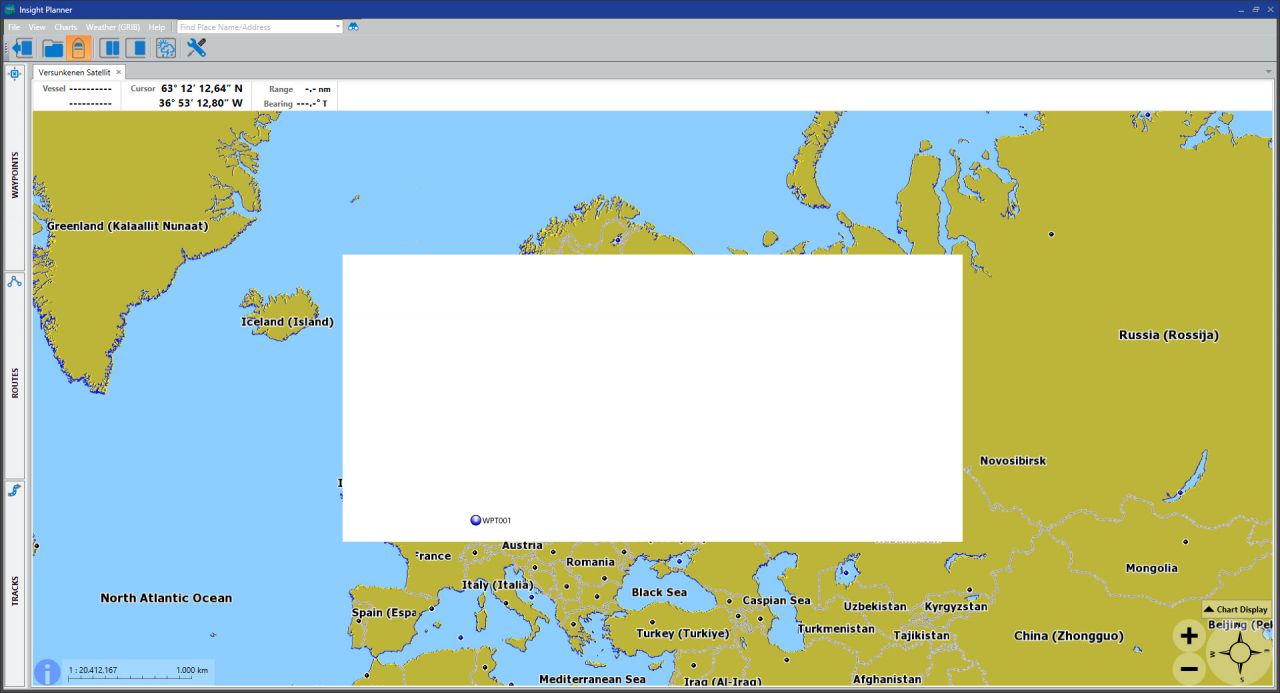Open settings with the wrench and screwdriver icon
The image size is (1280, 693).
click(x=196, y=48)
